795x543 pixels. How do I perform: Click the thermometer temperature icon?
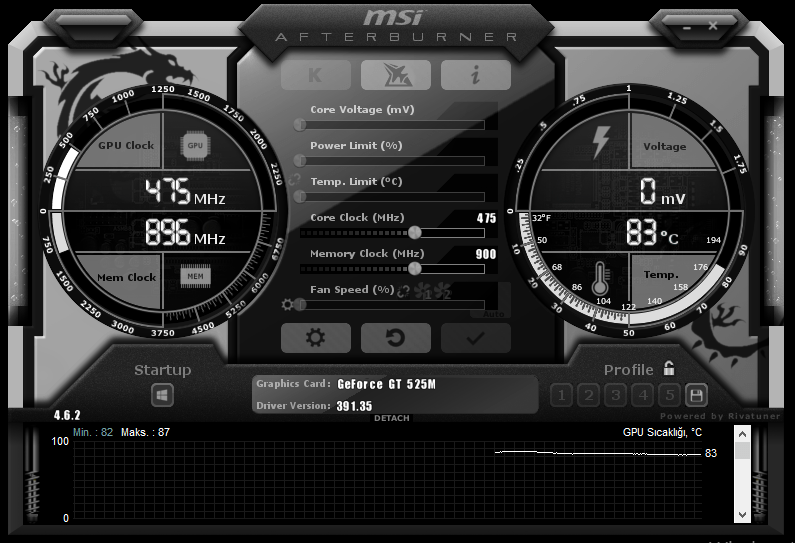(x=600, y=278)
